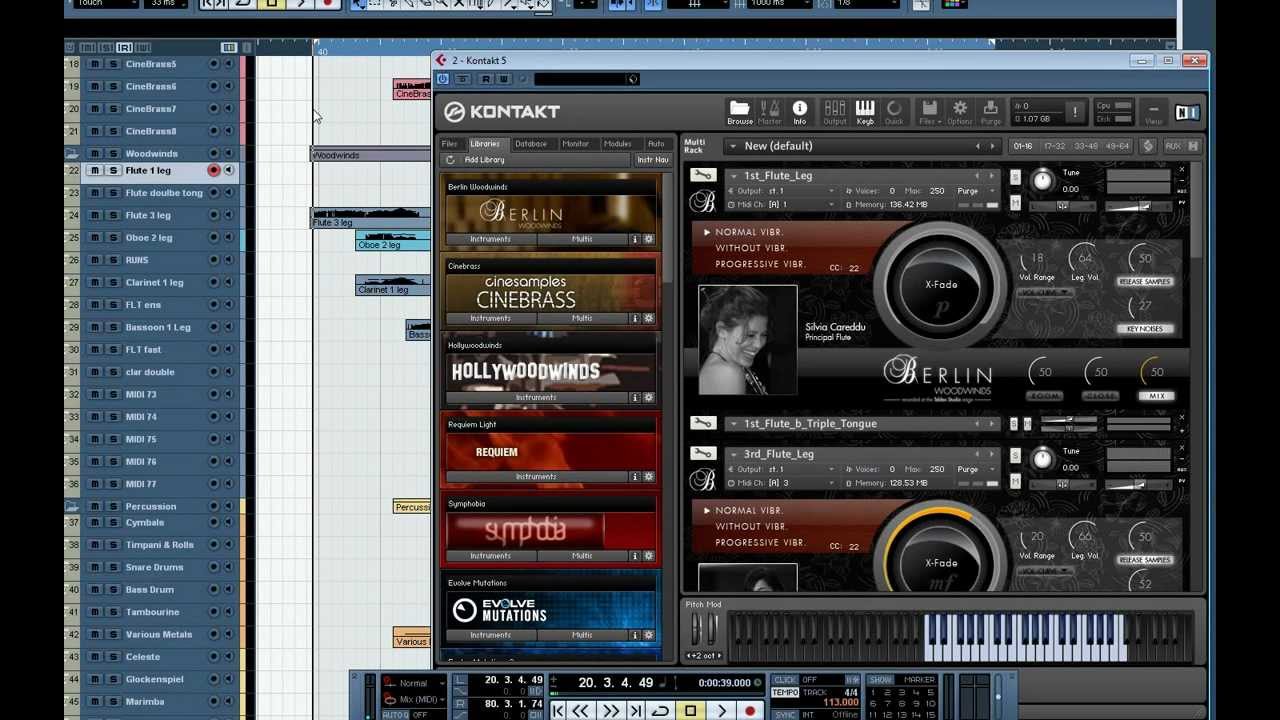The height and width of the screenshot is (720, 1280).
Task: Solo the Flute 1 leg track
Action: (x=113, y=171)
